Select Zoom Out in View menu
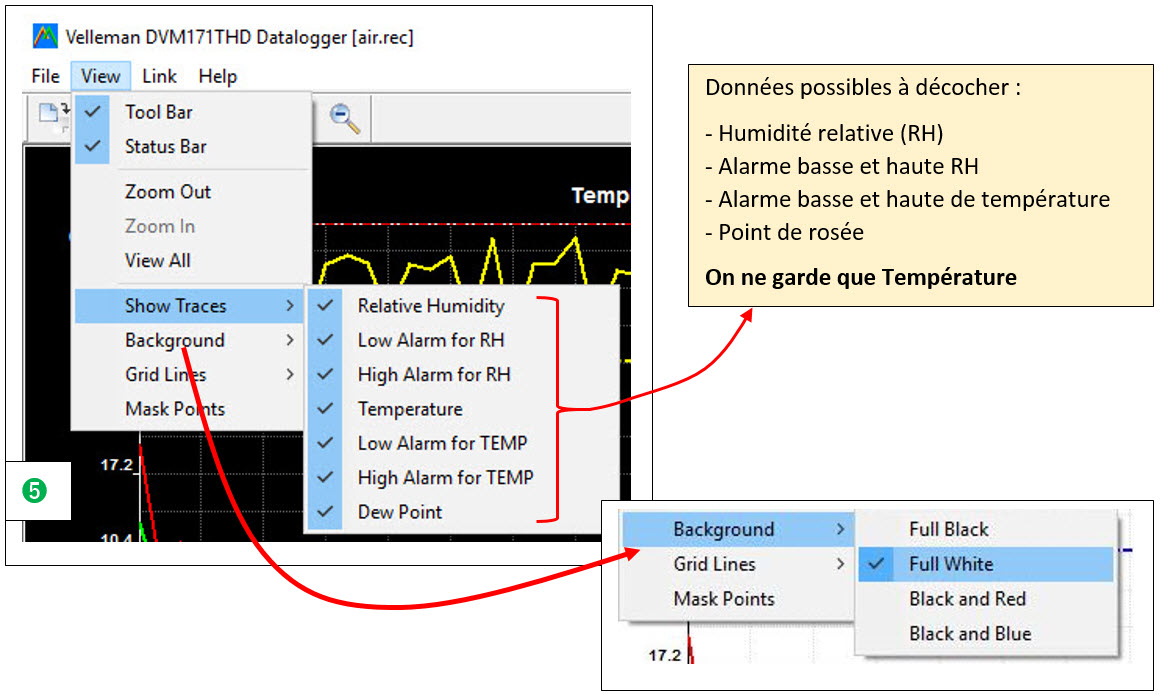Viewport: 1160px width, 695px height. pyautogui.click(x=167, y=191)
